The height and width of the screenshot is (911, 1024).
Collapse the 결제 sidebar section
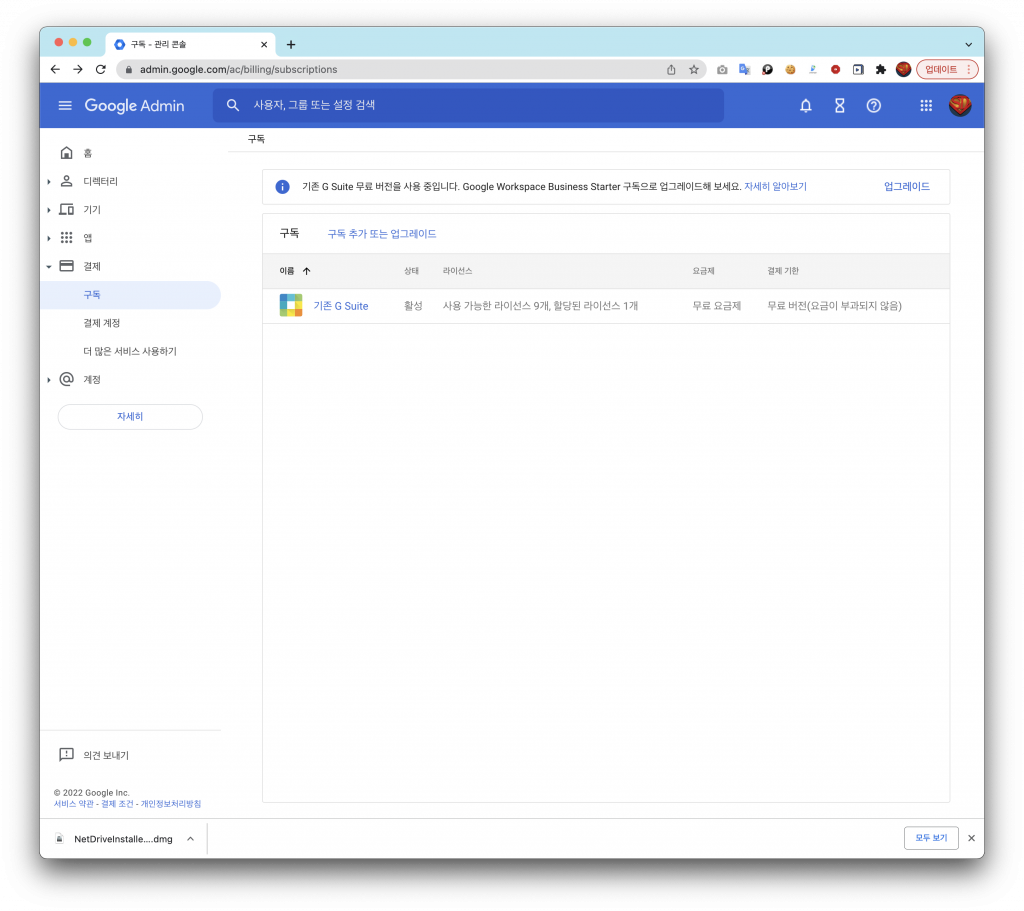coord(49,267)
